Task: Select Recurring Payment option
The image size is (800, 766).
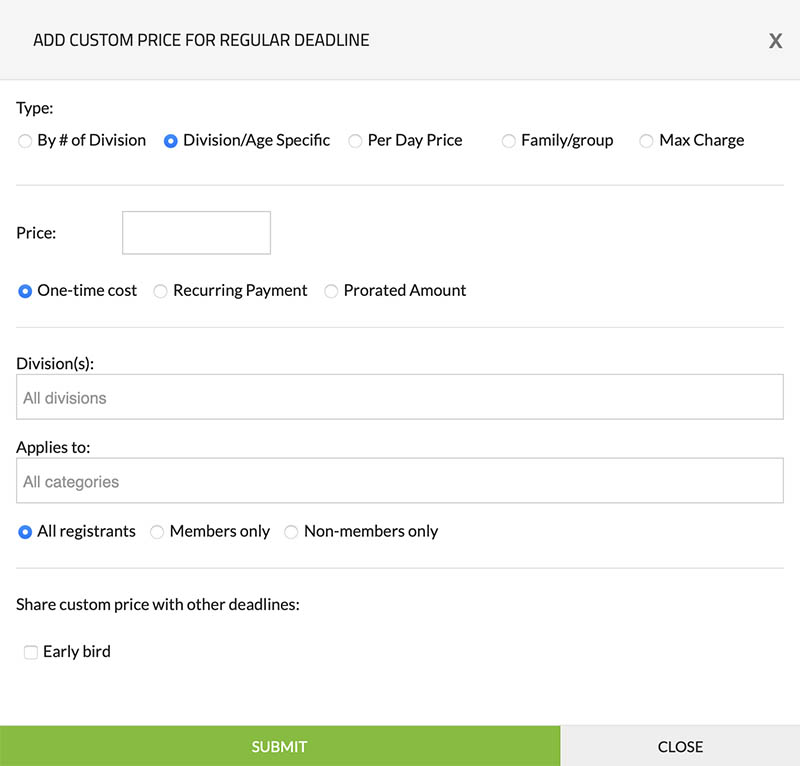Action: [160, 291]
